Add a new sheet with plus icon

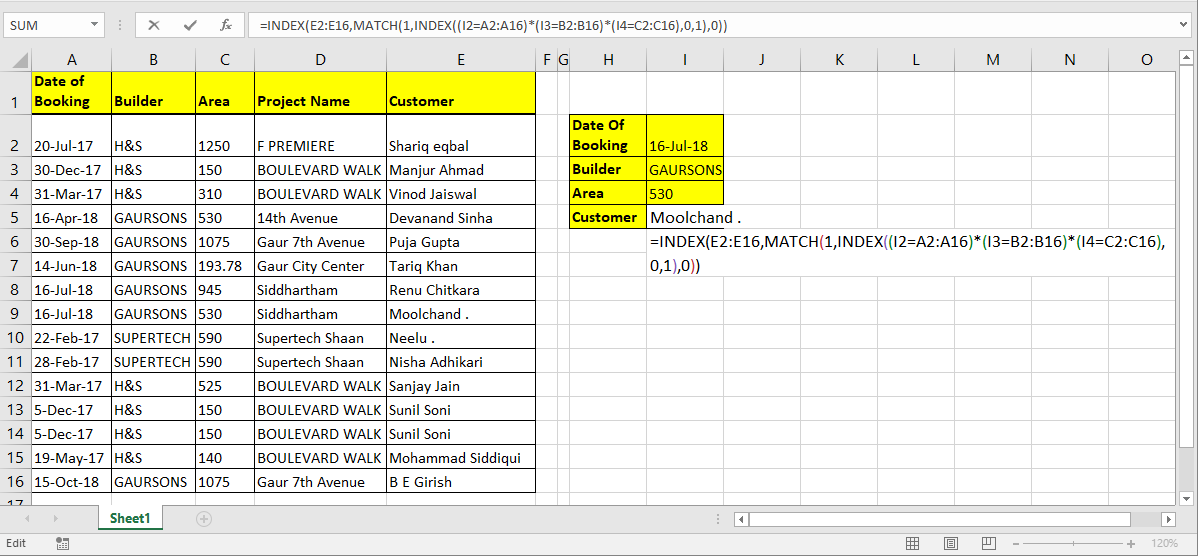click(x=203, y=519)
